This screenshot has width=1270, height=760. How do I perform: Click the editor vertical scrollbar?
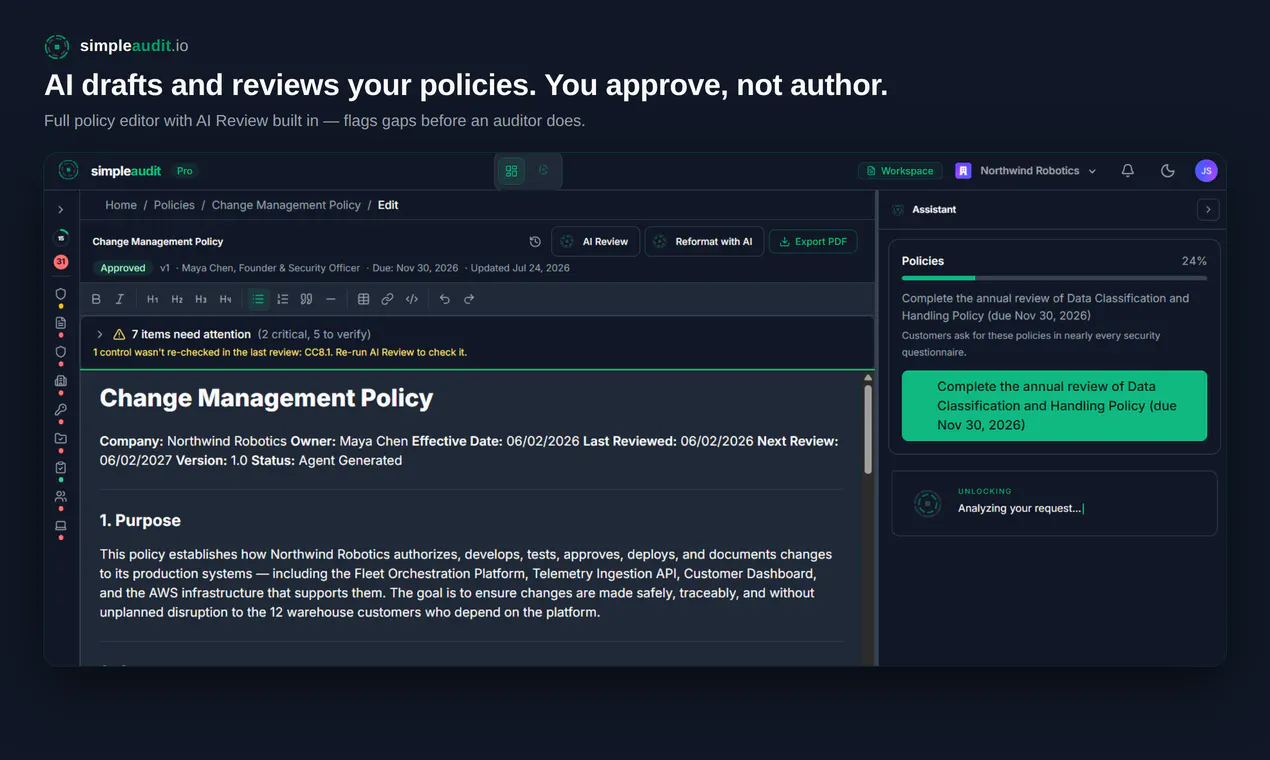(868, 430)
